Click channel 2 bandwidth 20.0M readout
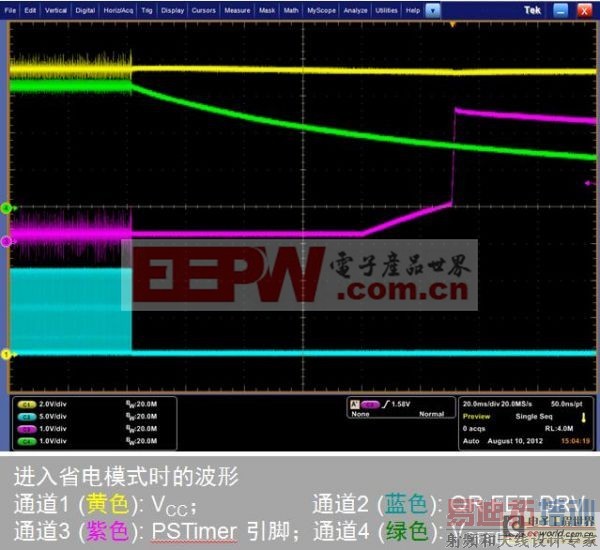 pyautogui.click(x=141, y=416)
